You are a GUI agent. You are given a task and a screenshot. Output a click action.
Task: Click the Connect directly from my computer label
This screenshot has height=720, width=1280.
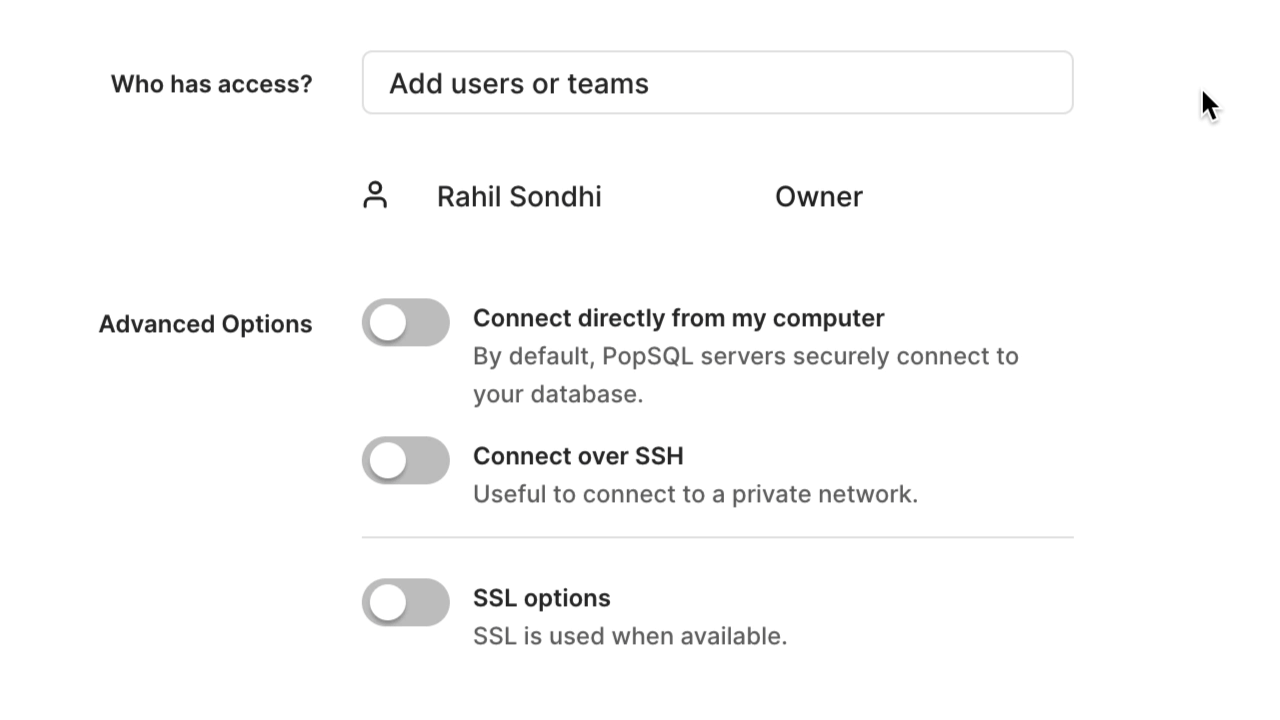pyautogui.click(x=679, y=318)
